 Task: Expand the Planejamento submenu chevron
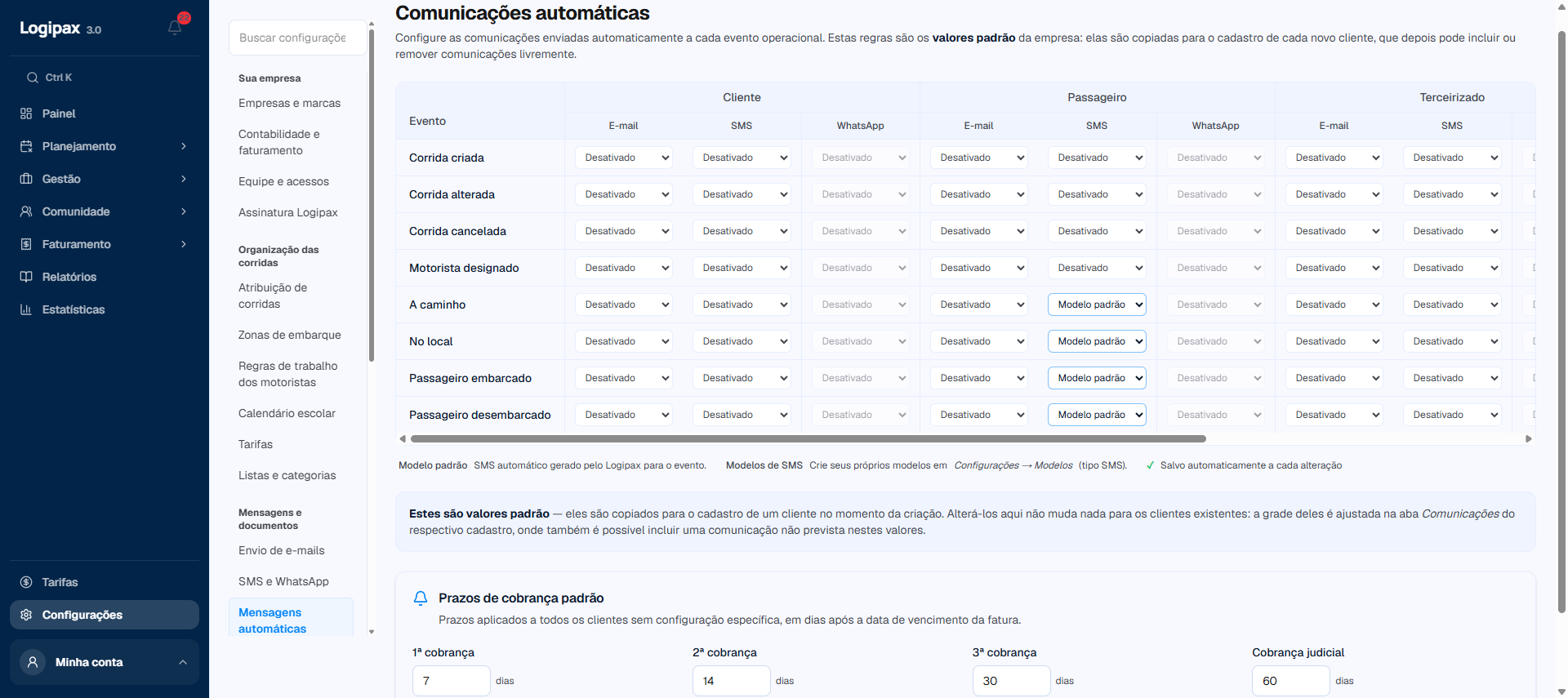pos(184,146)
